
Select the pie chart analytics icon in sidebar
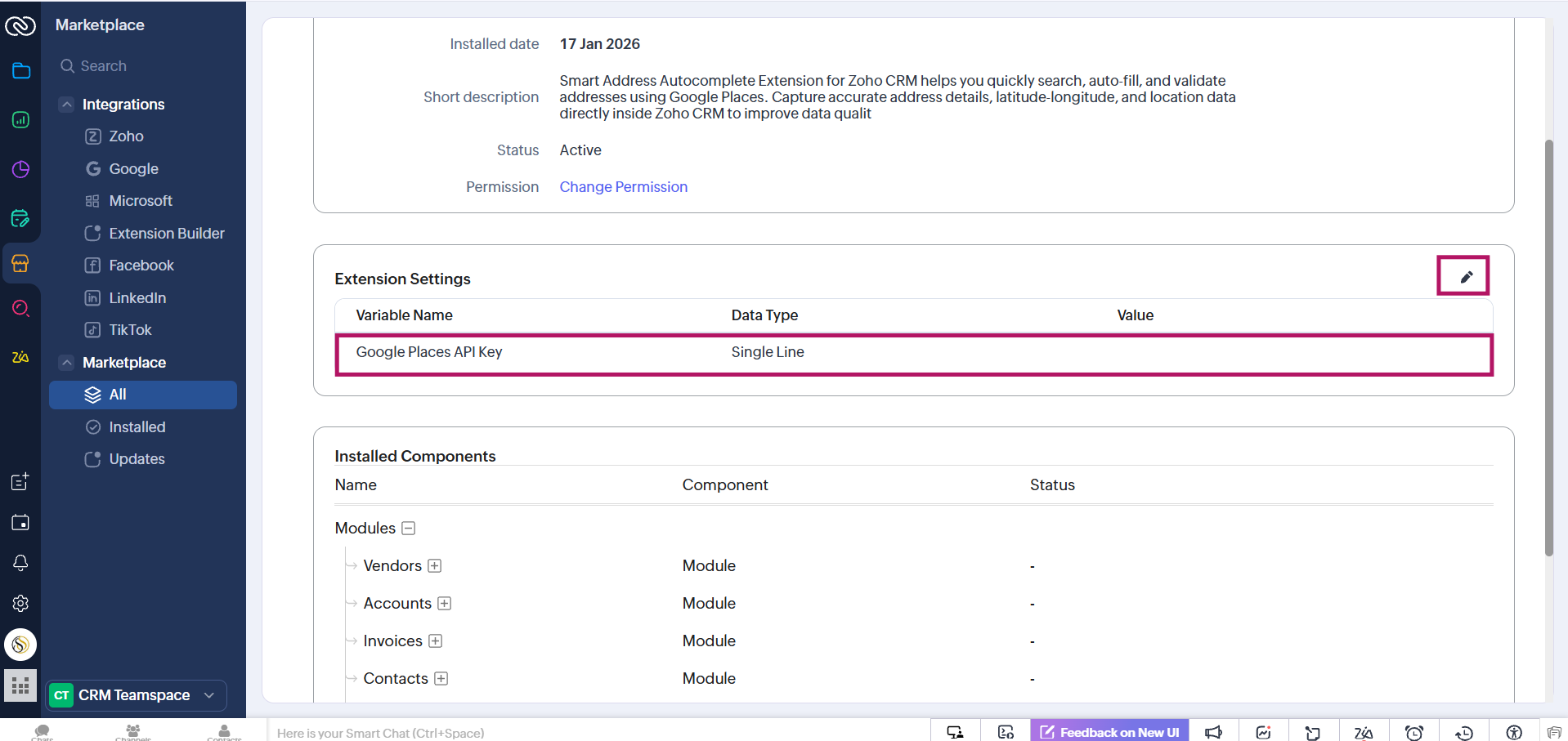[x=20, y=169]
